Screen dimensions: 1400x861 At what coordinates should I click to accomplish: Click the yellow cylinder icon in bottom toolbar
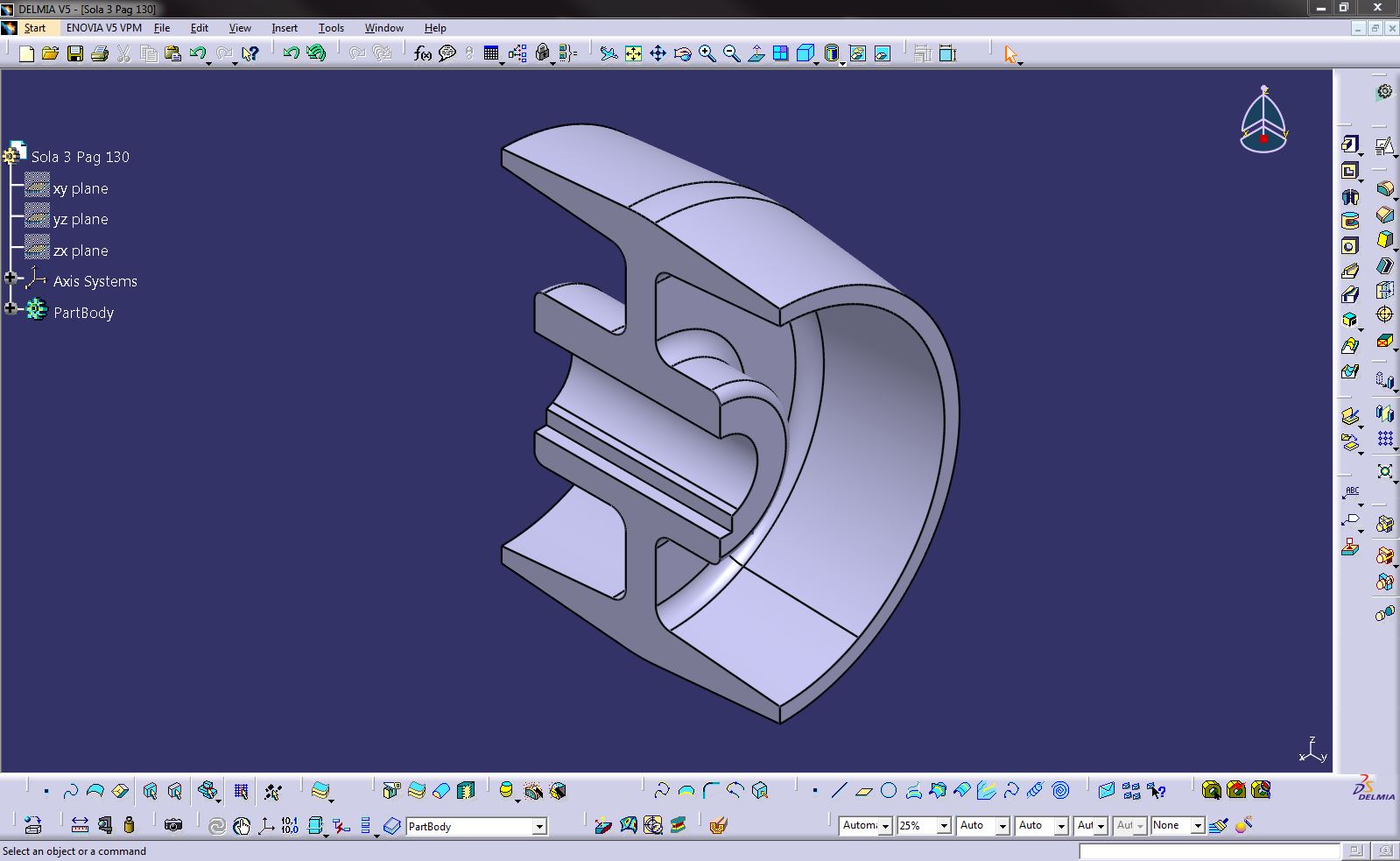coord(505,791)
